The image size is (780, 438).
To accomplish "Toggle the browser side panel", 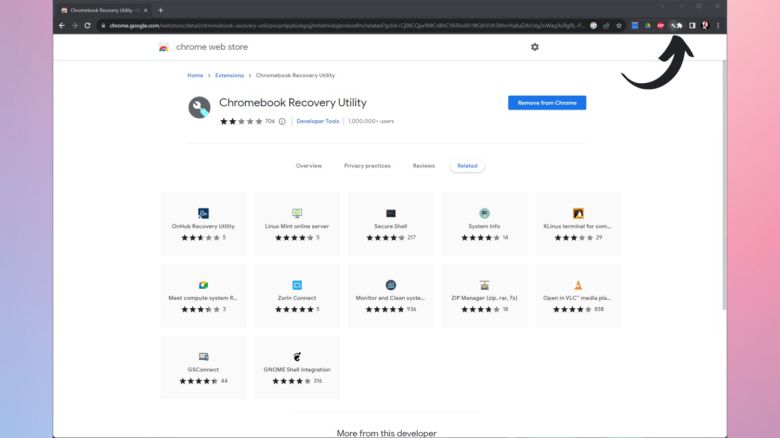I will (x=693, y=25).
